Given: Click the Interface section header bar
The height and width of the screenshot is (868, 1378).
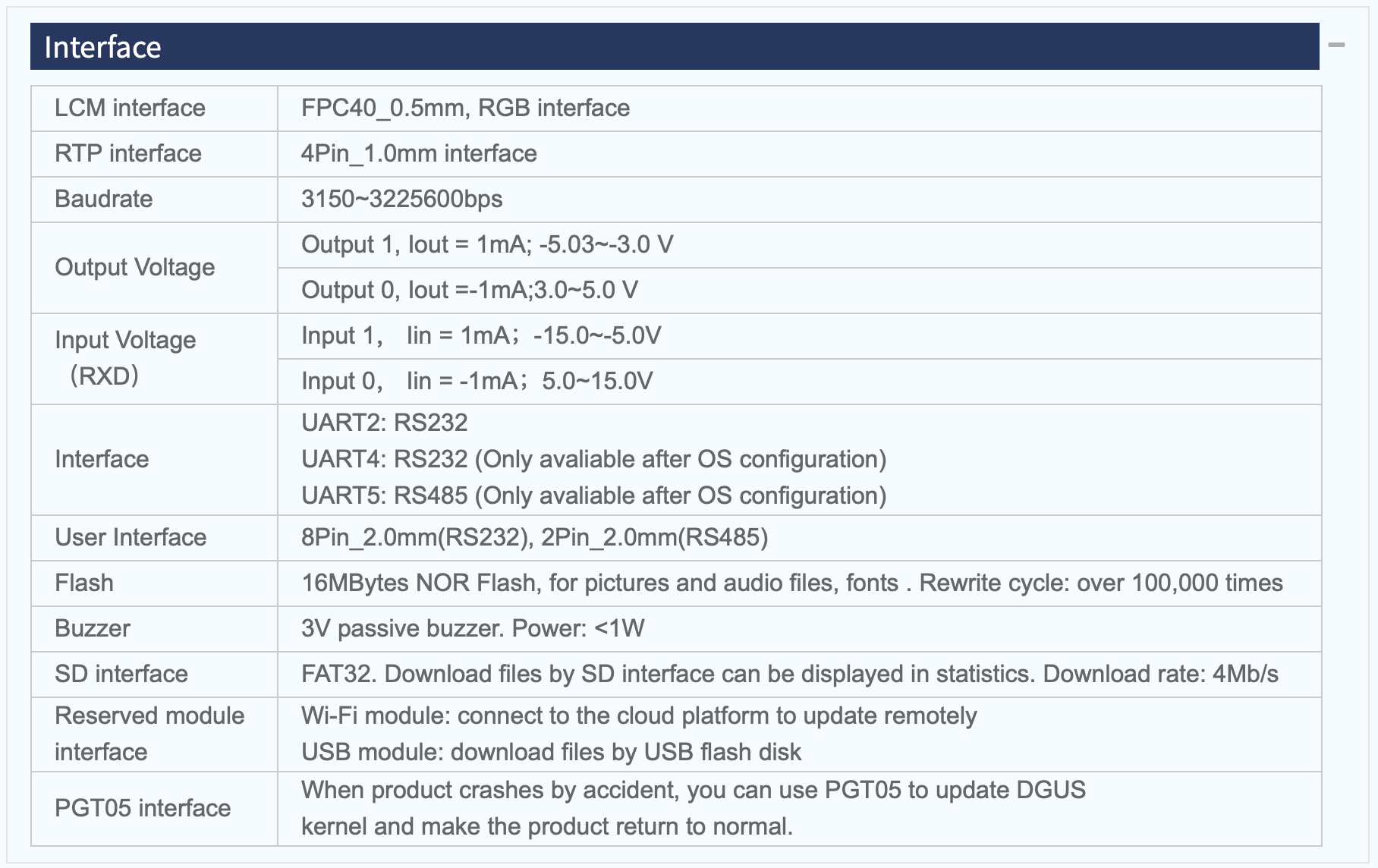Looking at the screenshot, I should (x=675, y=46).
